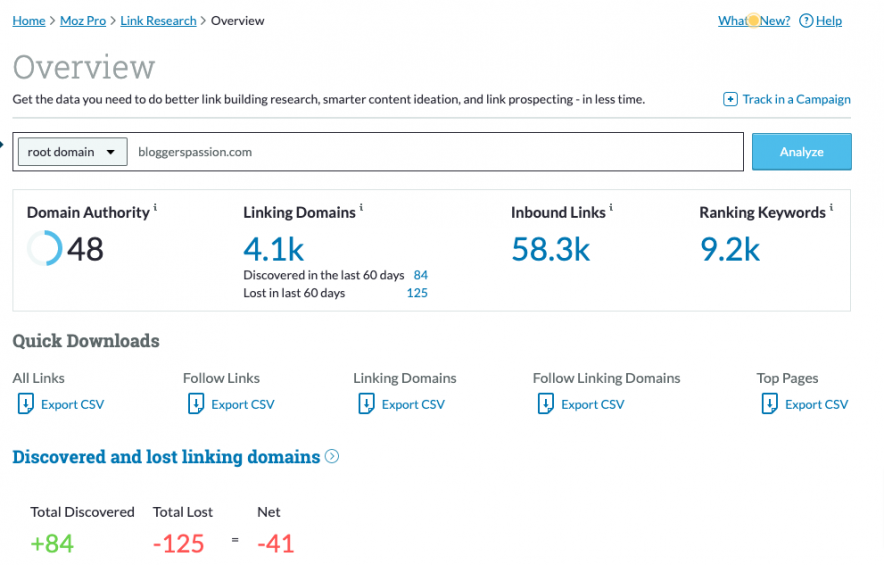This screenshot has width=884, height=565.
Task: Click the 125 lost domains number link
Action: (x=417, y=293)
